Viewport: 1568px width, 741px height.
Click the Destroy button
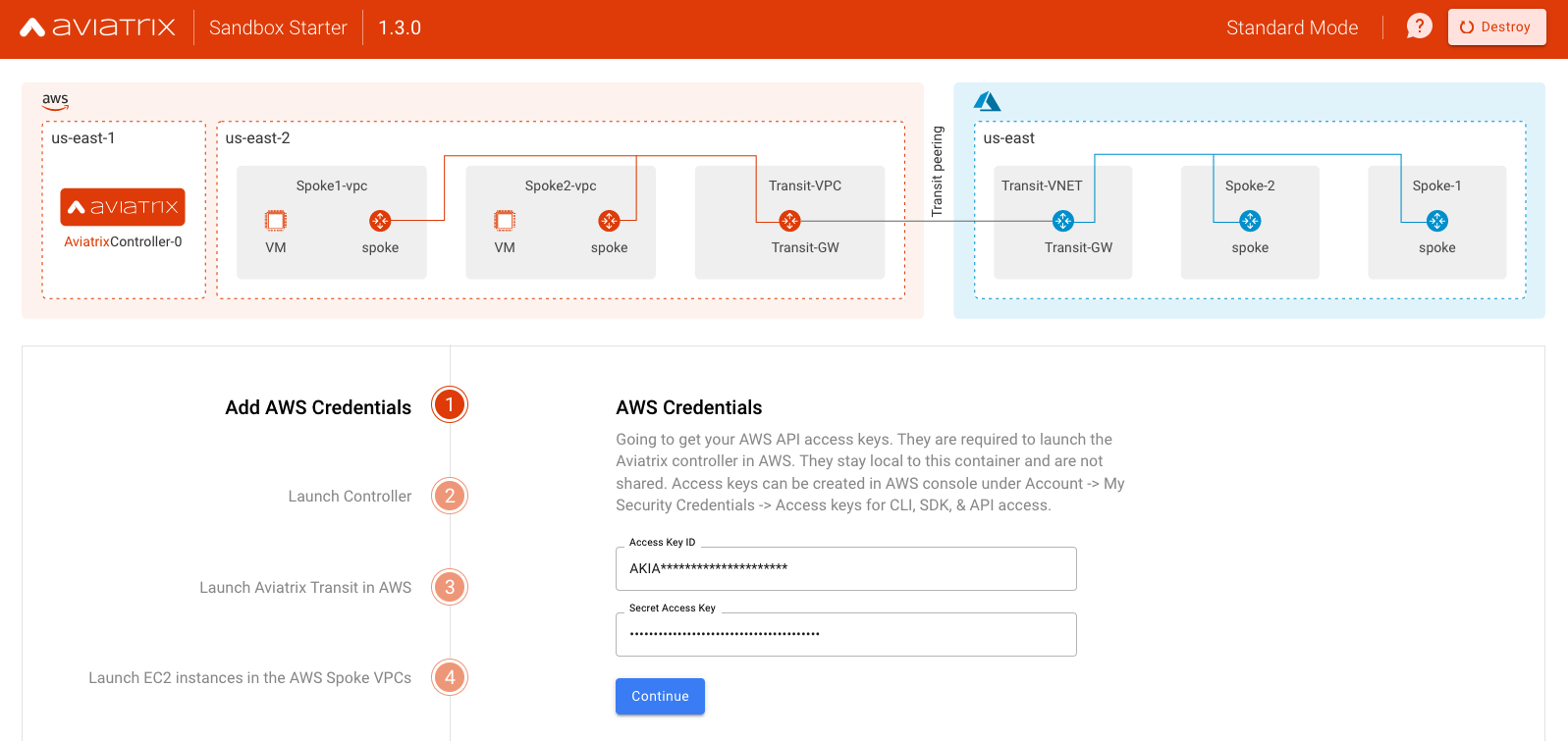(1496, 27)
